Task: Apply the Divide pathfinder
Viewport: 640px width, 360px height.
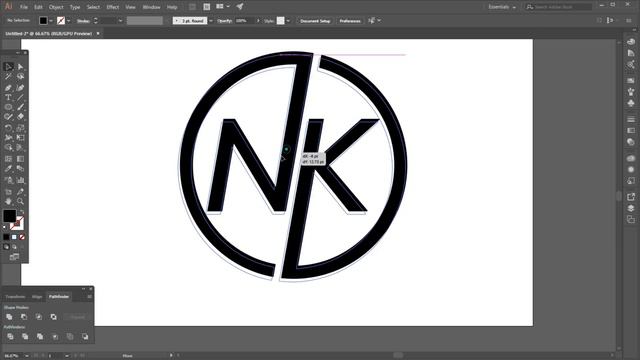Action: (10, 336)
